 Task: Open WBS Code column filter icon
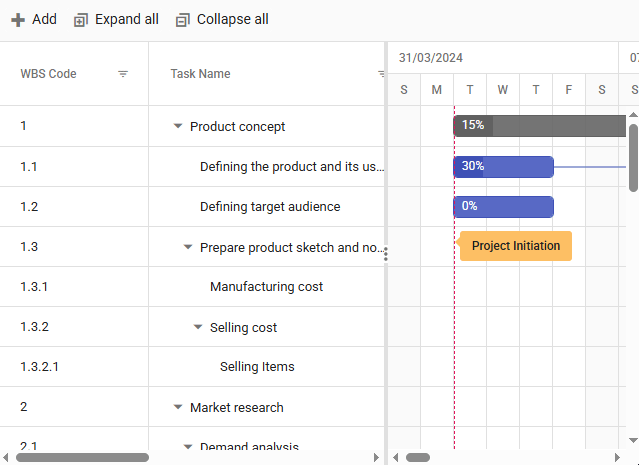pos(123,74)
